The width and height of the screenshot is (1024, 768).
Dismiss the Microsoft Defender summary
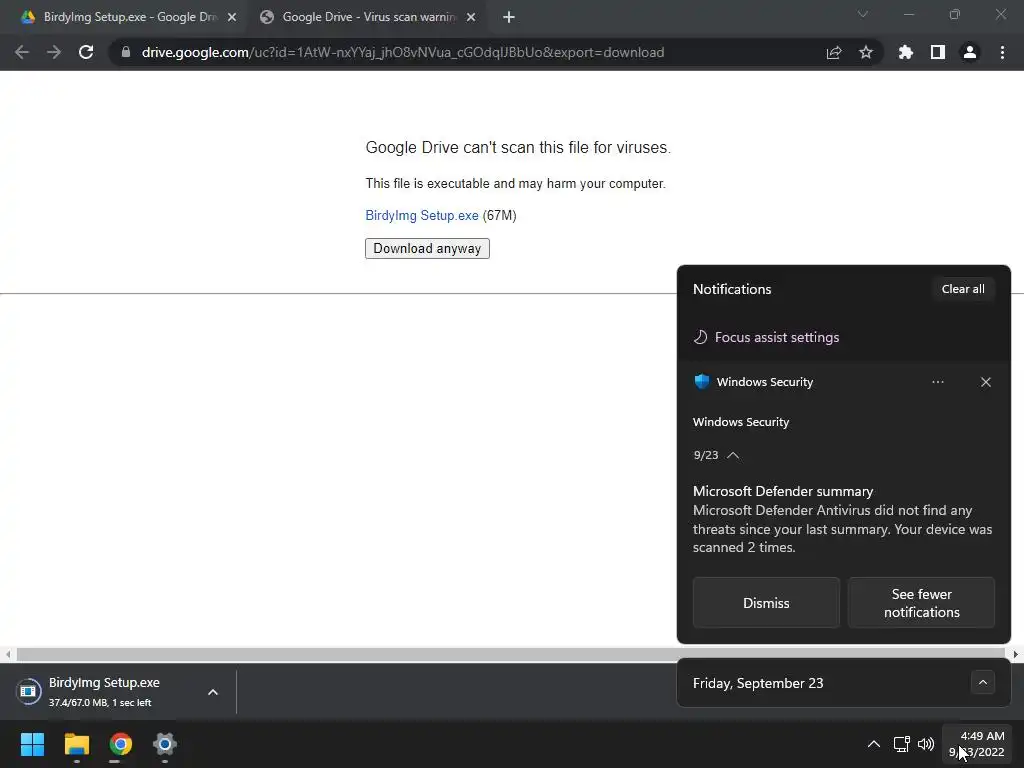[x=766, y=603]
